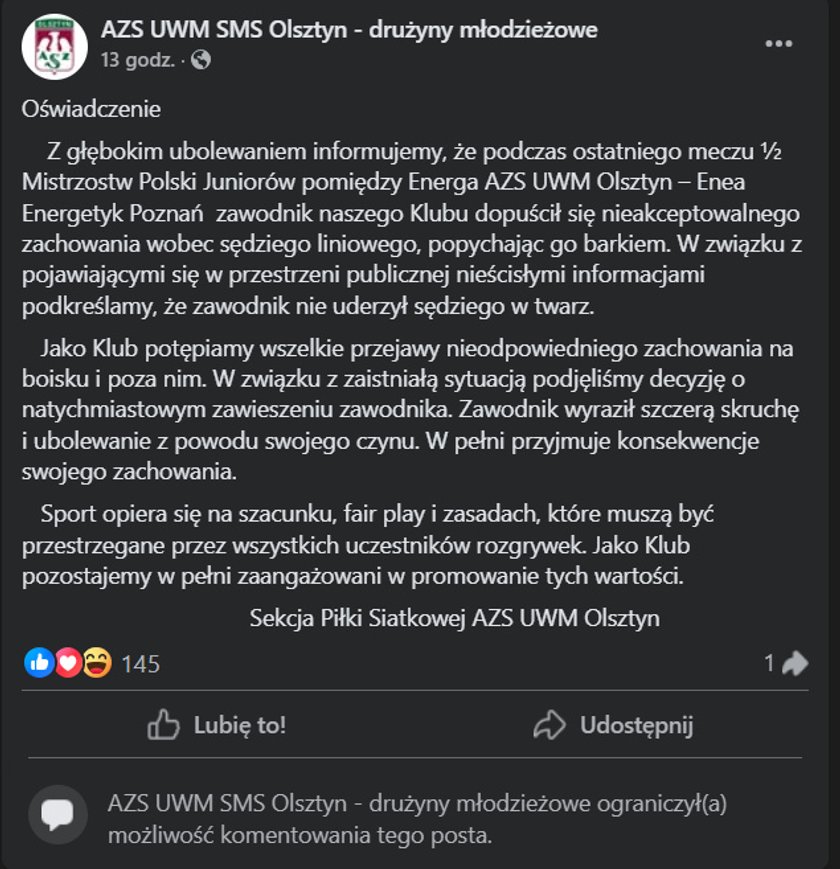Click the red heart reaction icon
840x869 pixels.
tap(68, 662)
